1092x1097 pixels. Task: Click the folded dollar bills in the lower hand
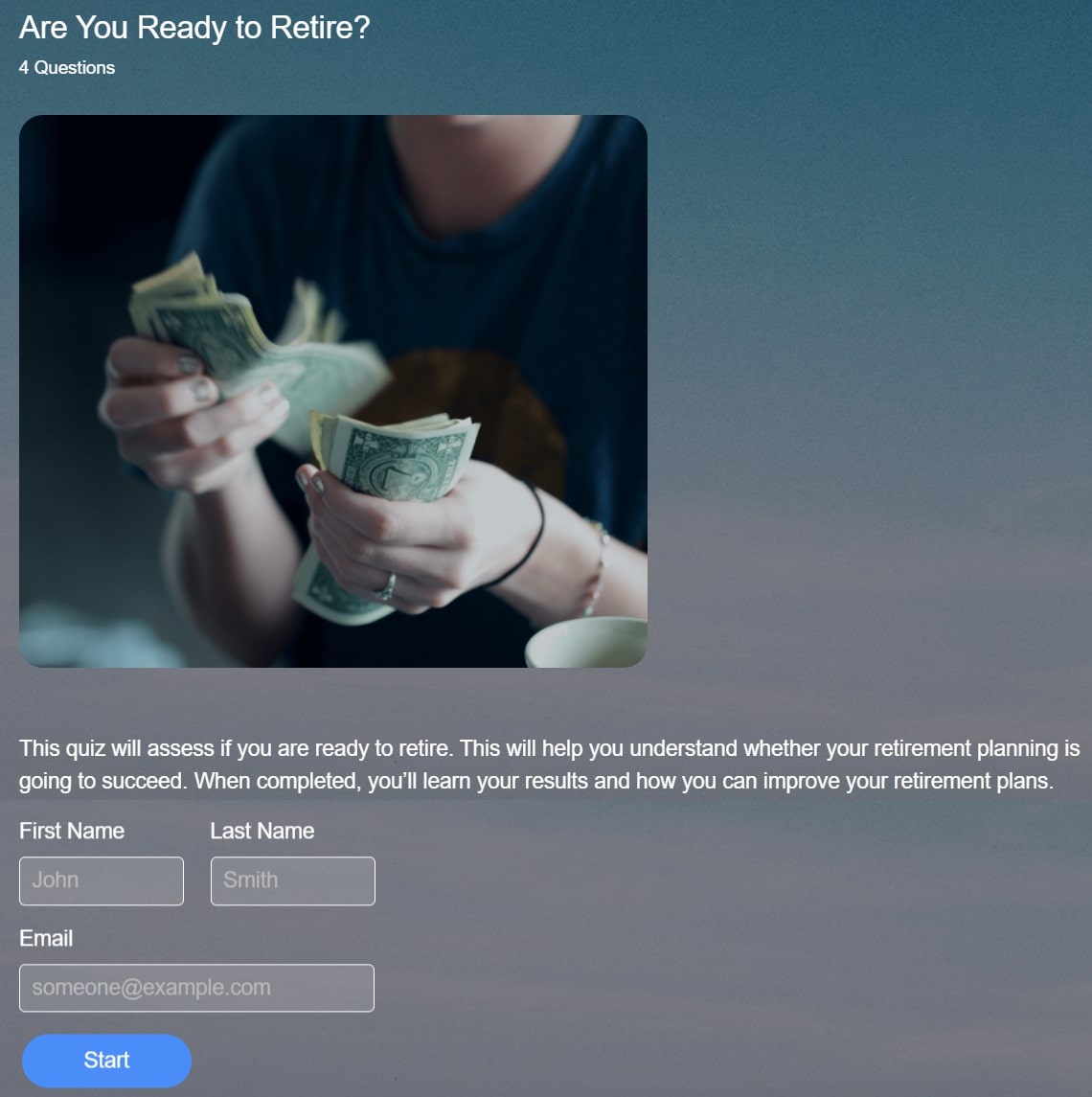[x=396, y=456]
